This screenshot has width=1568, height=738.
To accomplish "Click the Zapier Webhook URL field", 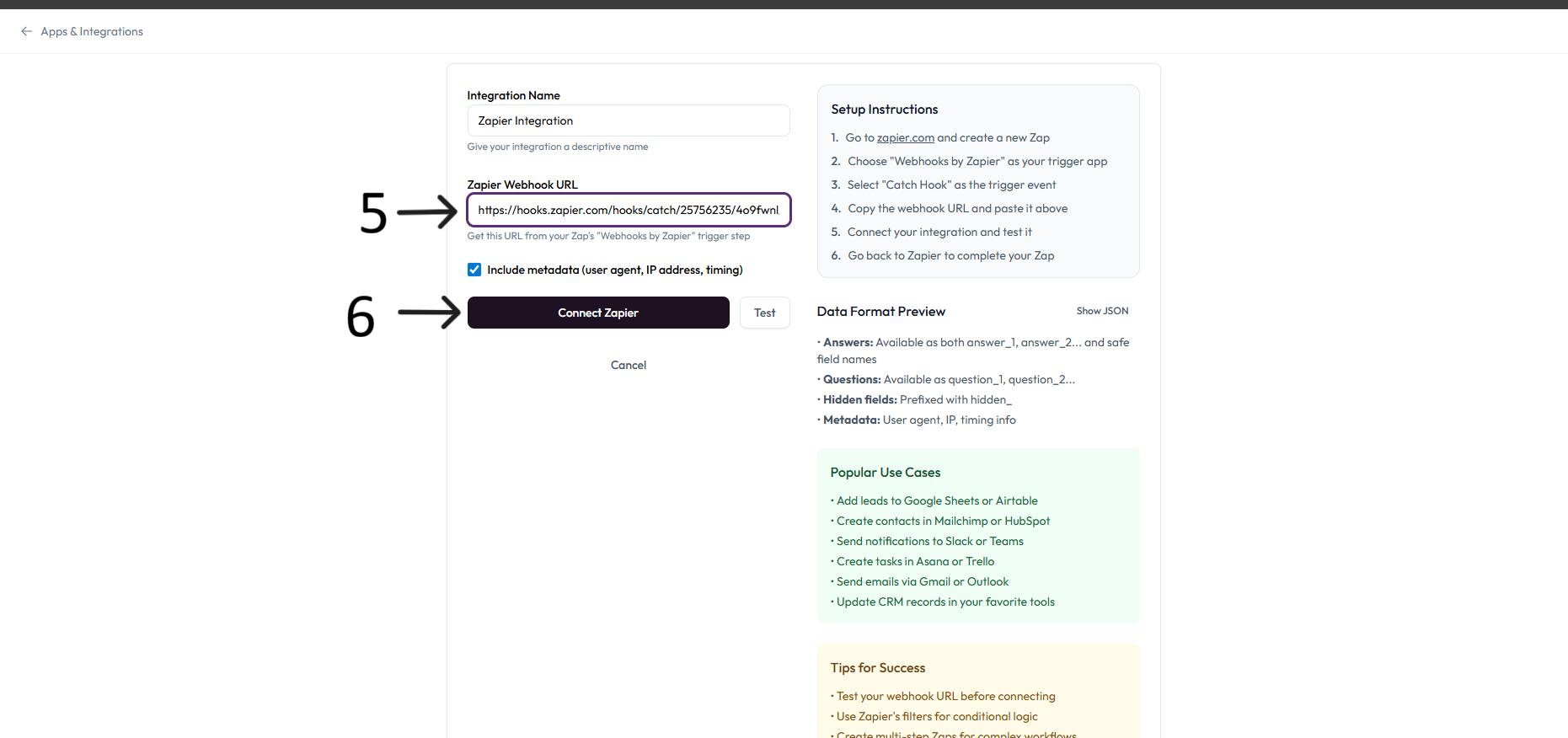I will tap(629, 210).
